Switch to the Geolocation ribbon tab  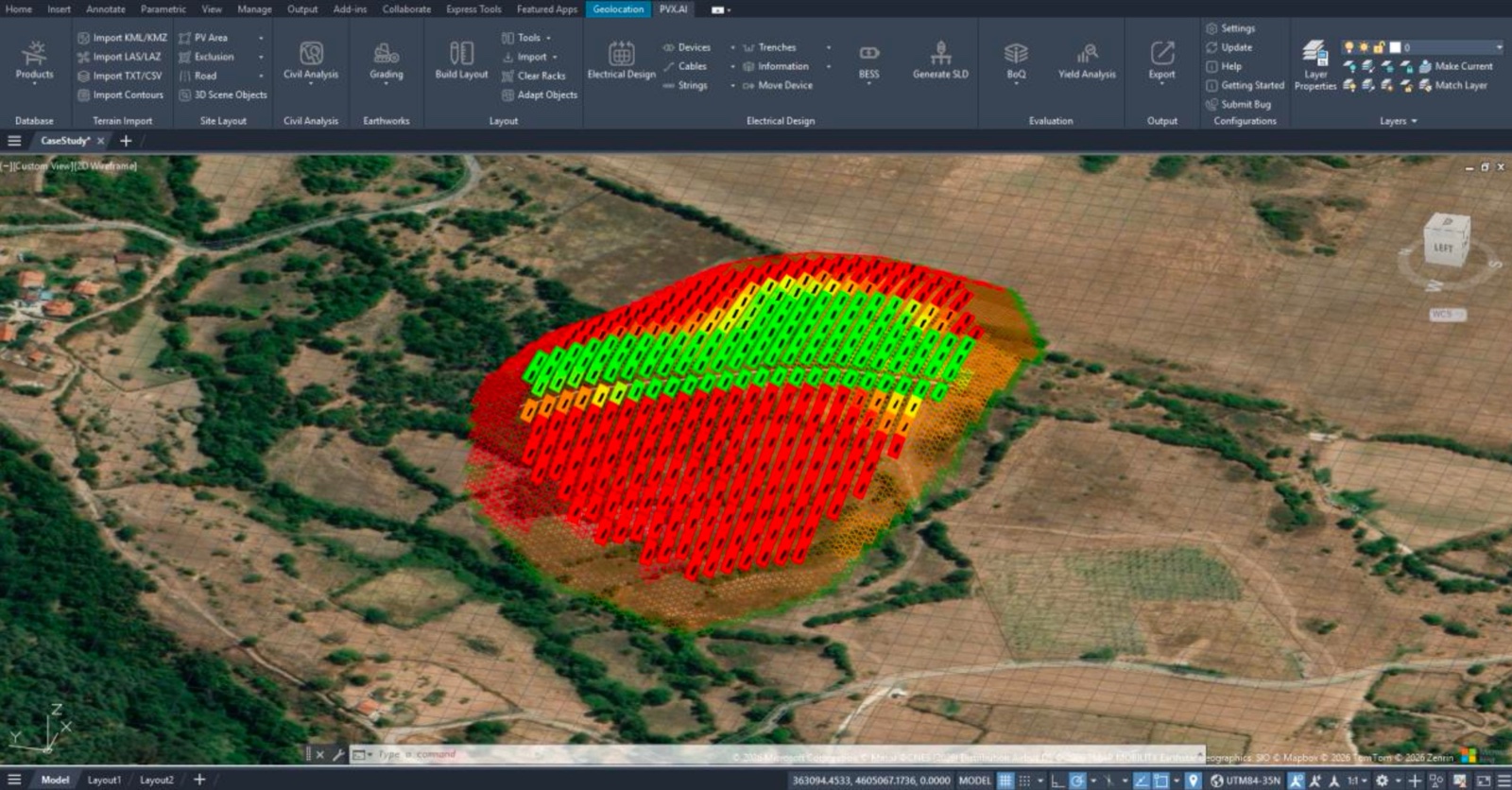pyautogui.click(x=618, y=9)
